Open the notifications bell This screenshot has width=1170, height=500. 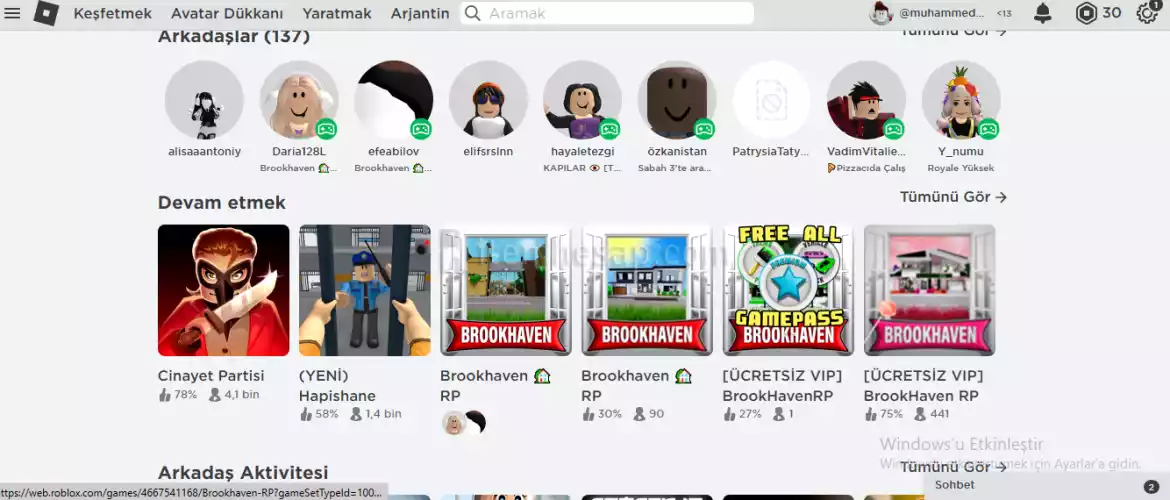(x=1042, y=13)
